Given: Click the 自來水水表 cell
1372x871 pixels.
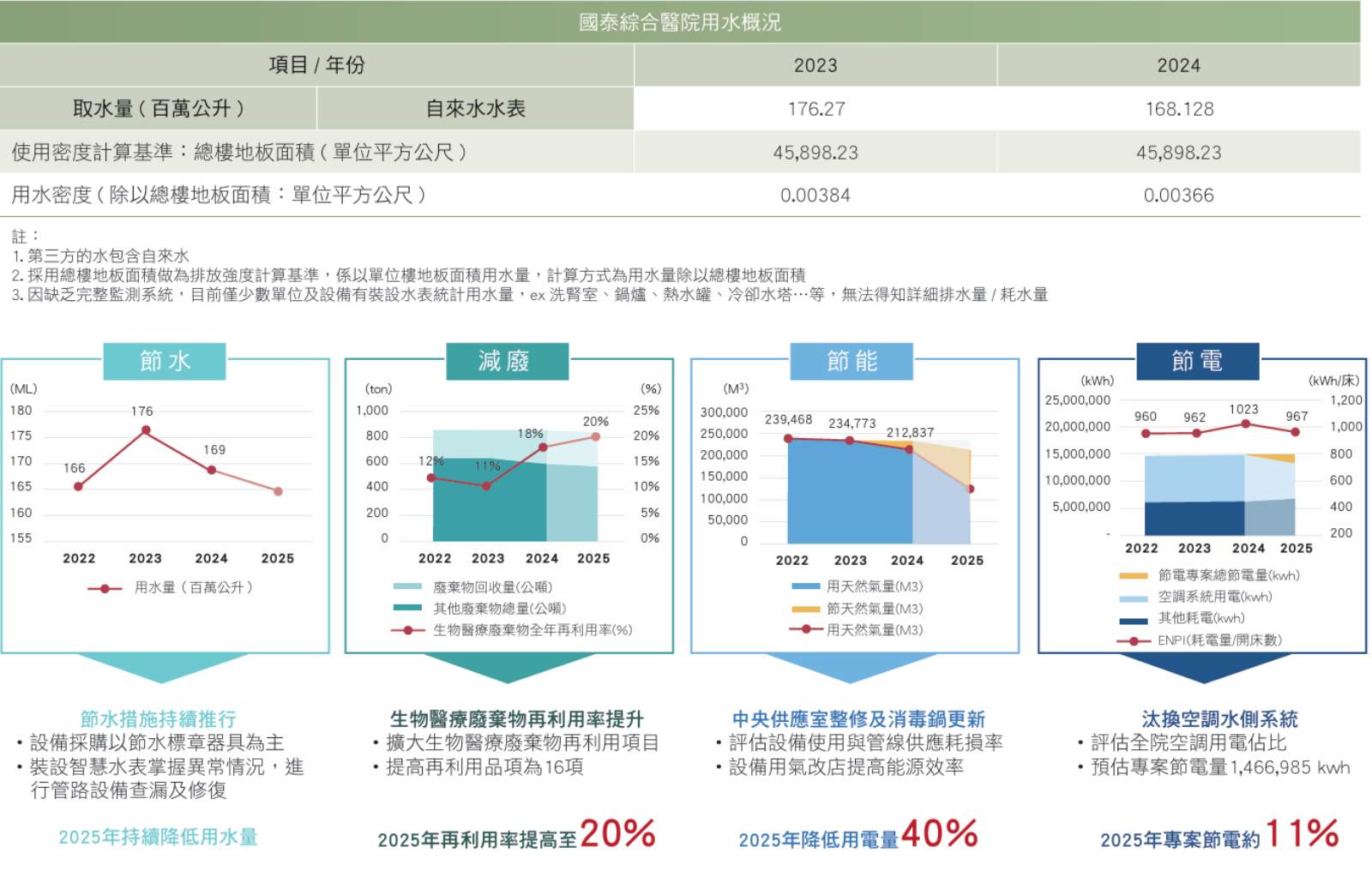Looking at the screenshot, I should click(476, 109).
